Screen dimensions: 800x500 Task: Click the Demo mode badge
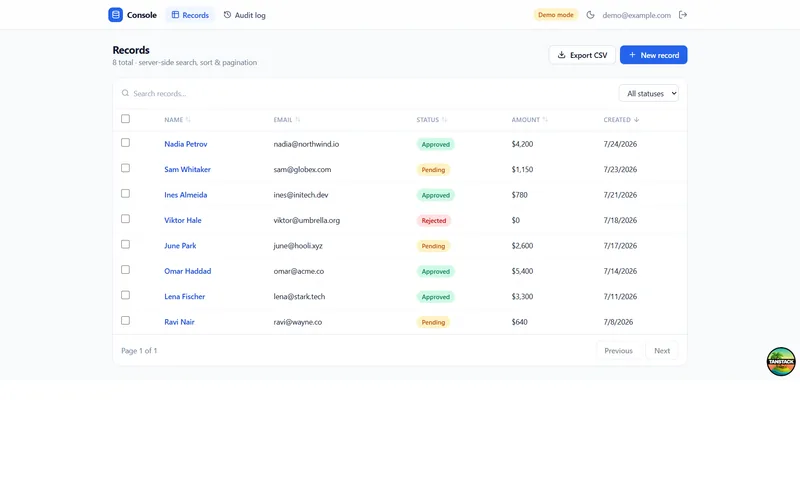point(556,15)
